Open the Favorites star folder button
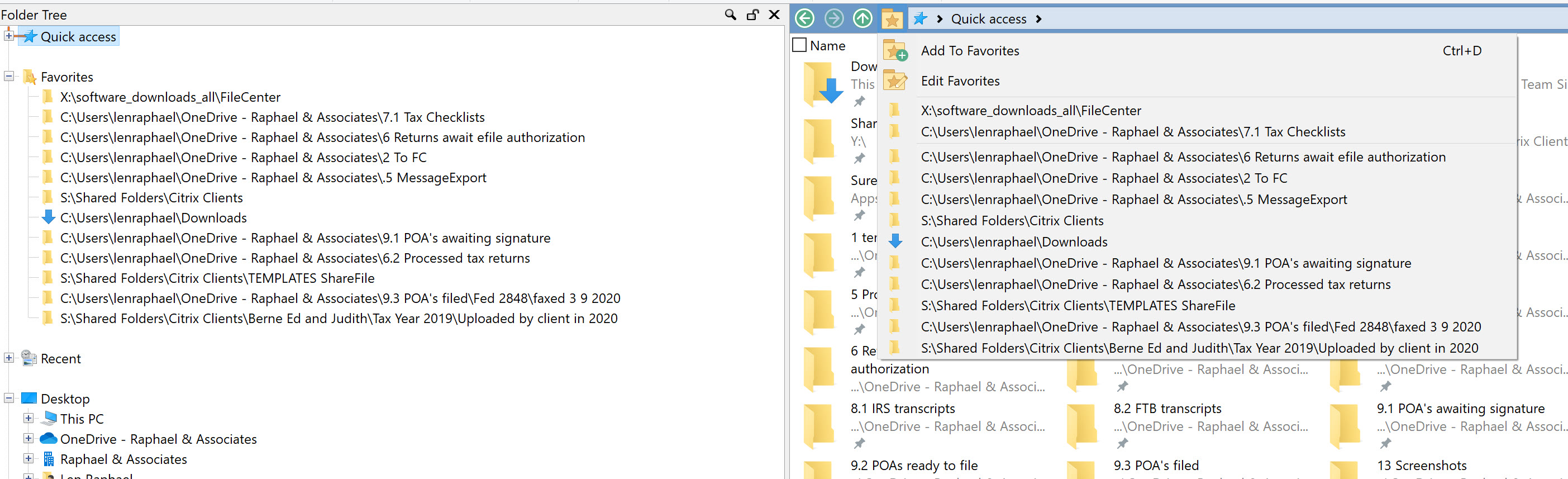Viewport: 1568px width, 479px height. [x=892, y=19]
